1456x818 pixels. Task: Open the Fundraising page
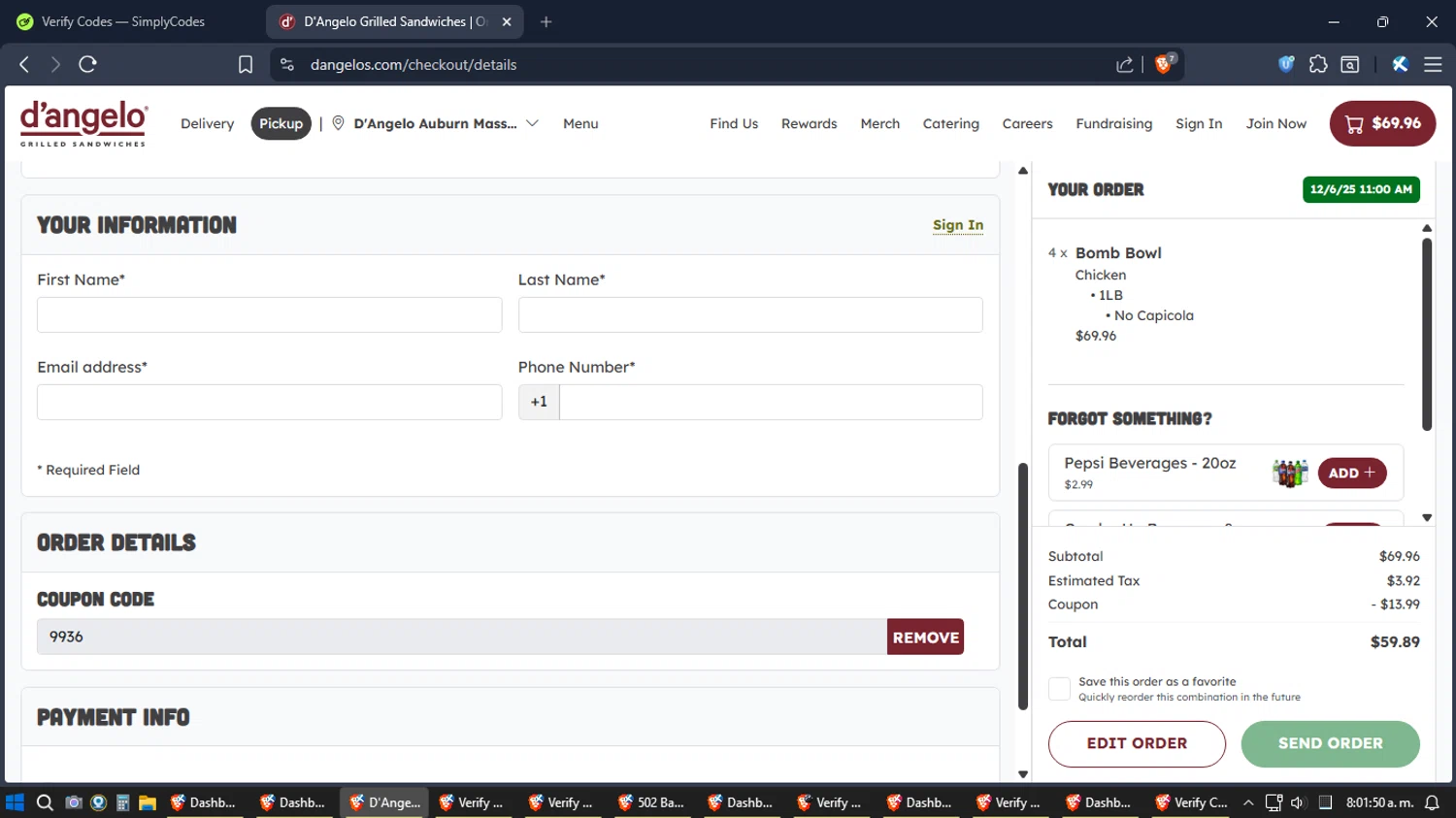point(1114,123)
